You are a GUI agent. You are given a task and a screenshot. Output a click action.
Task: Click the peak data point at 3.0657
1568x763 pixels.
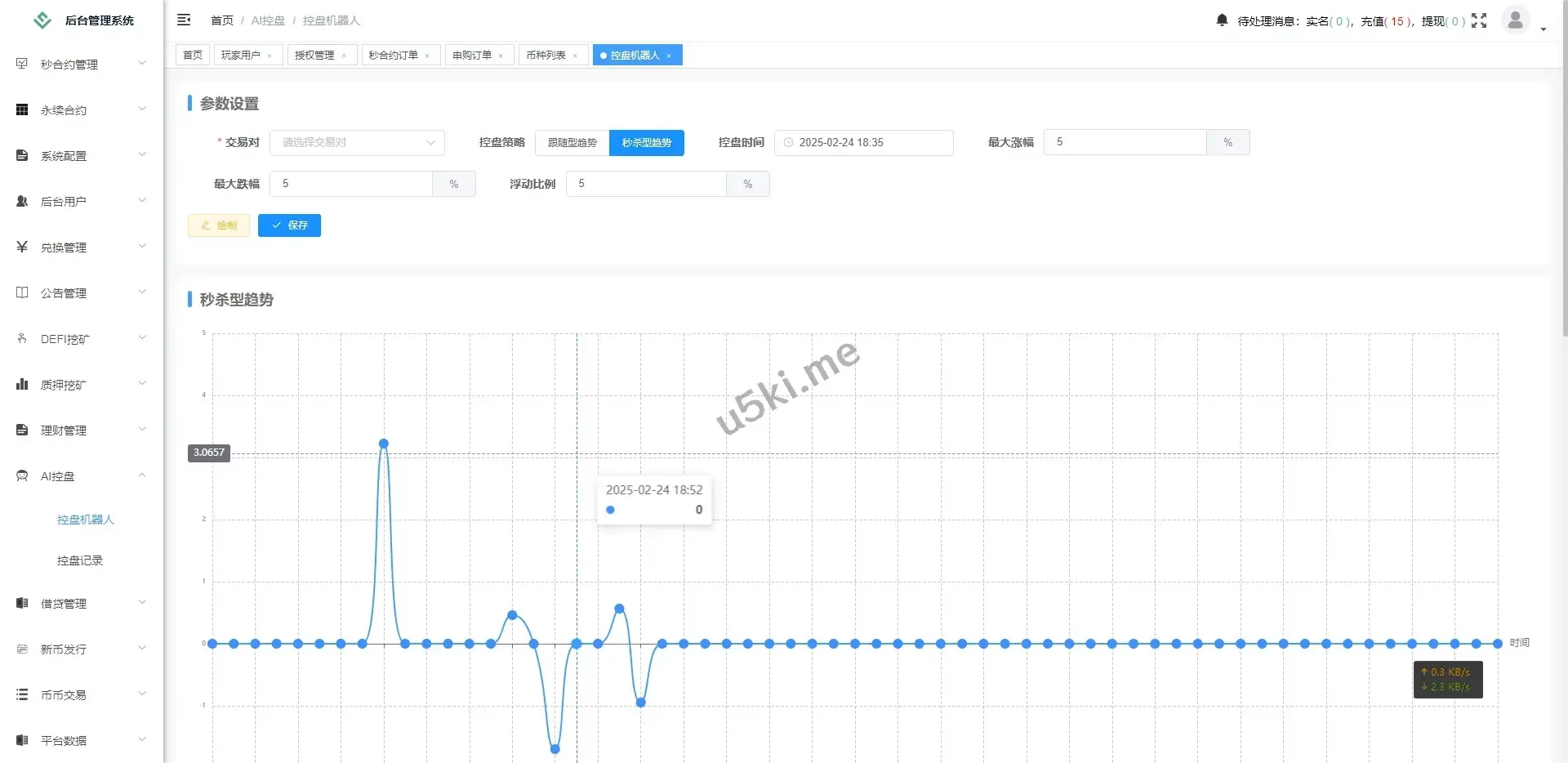point(384,444)
